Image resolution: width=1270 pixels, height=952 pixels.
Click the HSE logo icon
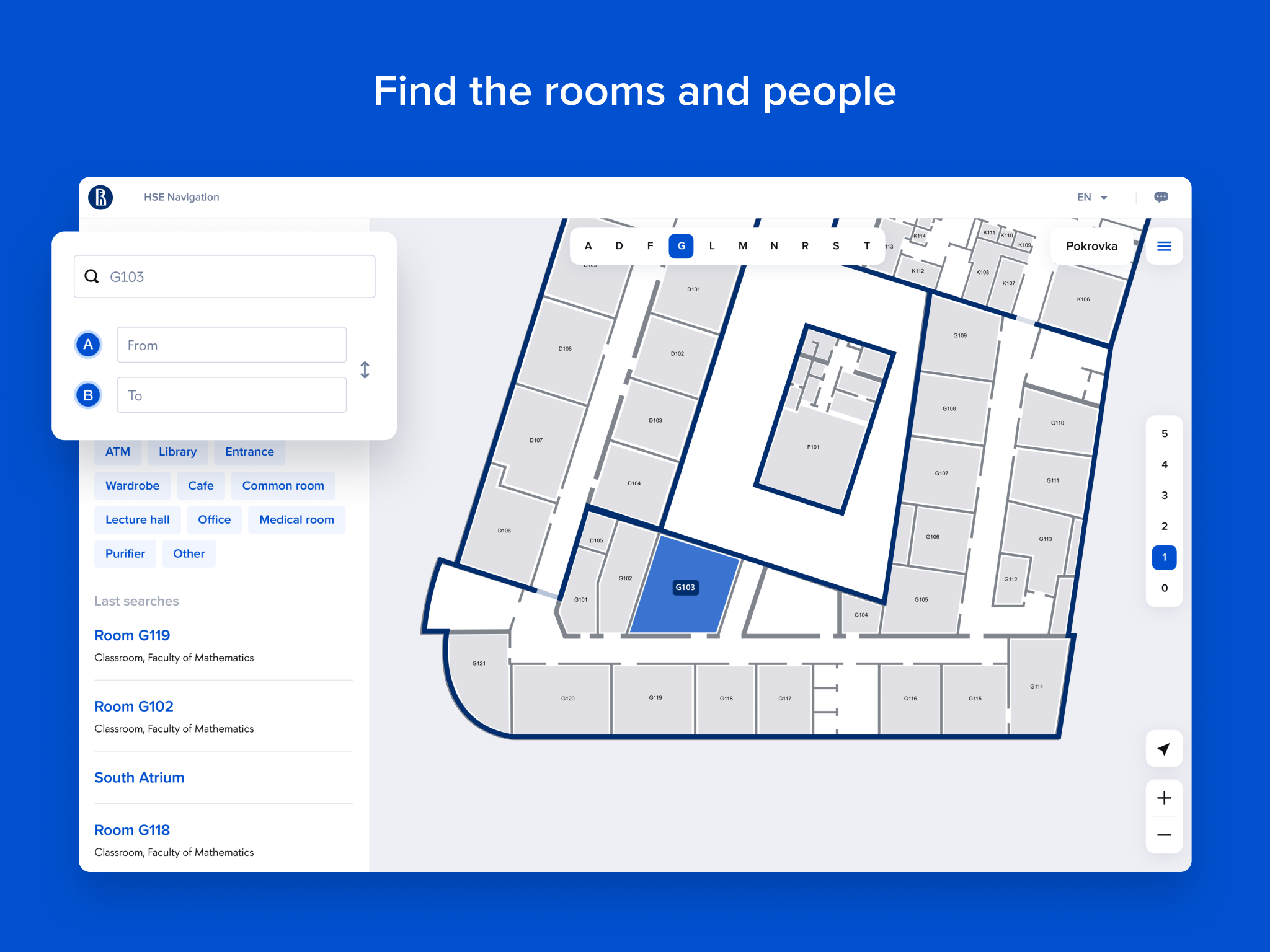tap(100, 197)
